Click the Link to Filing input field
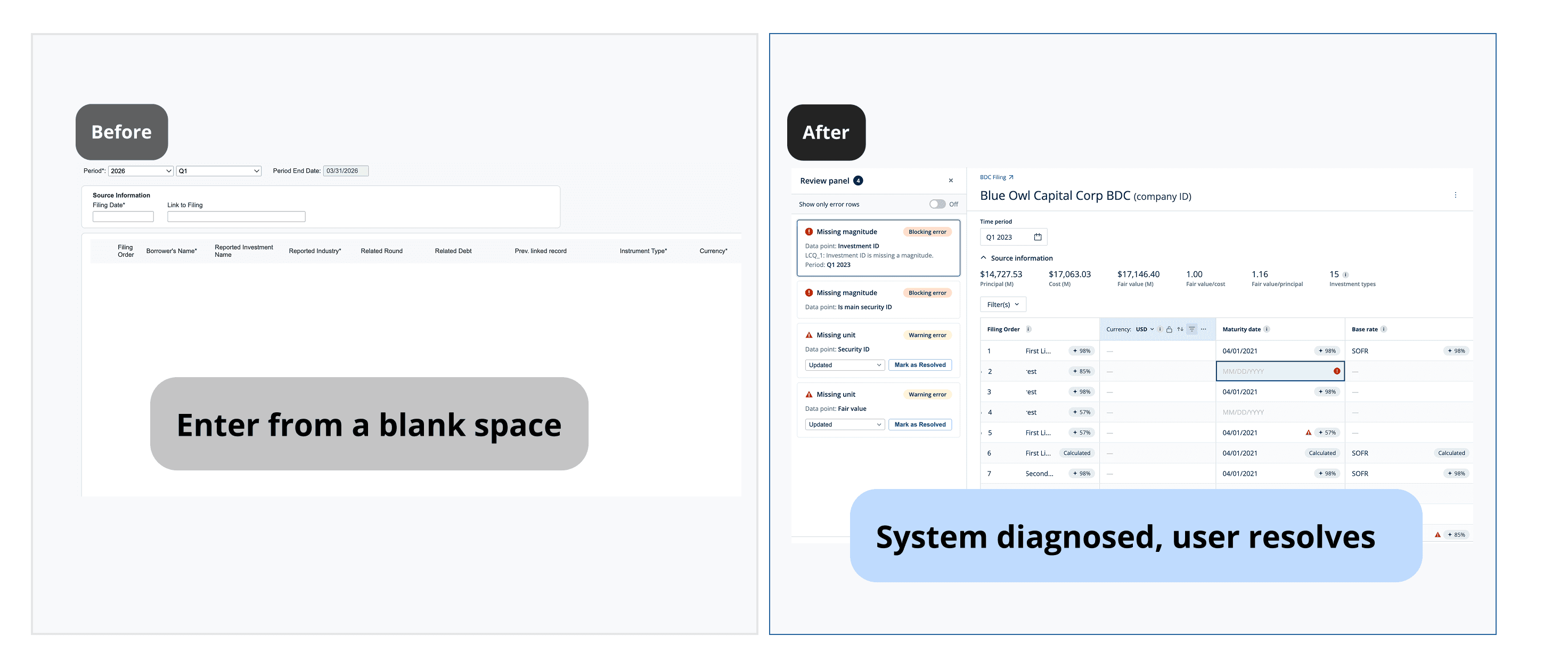The width and height of the screenshot is (1568, 668). [236, 217]
